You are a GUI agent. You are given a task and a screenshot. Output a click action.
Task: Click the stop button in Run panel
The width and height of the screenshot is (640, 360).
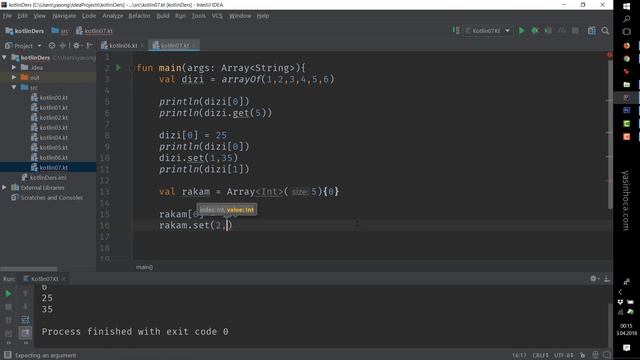(x=8, y=307)
